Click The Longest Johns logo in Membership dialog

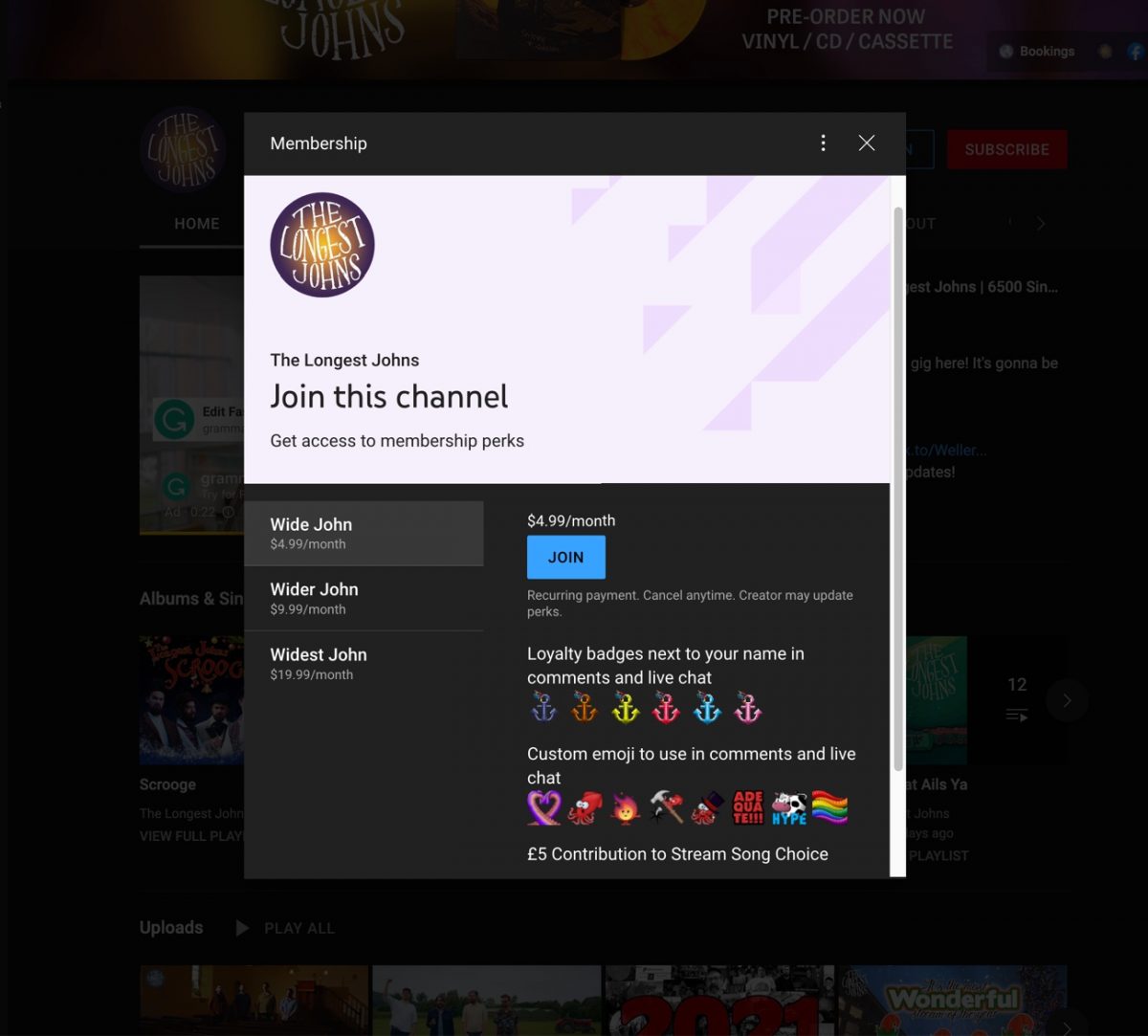[x=322, y=245]
